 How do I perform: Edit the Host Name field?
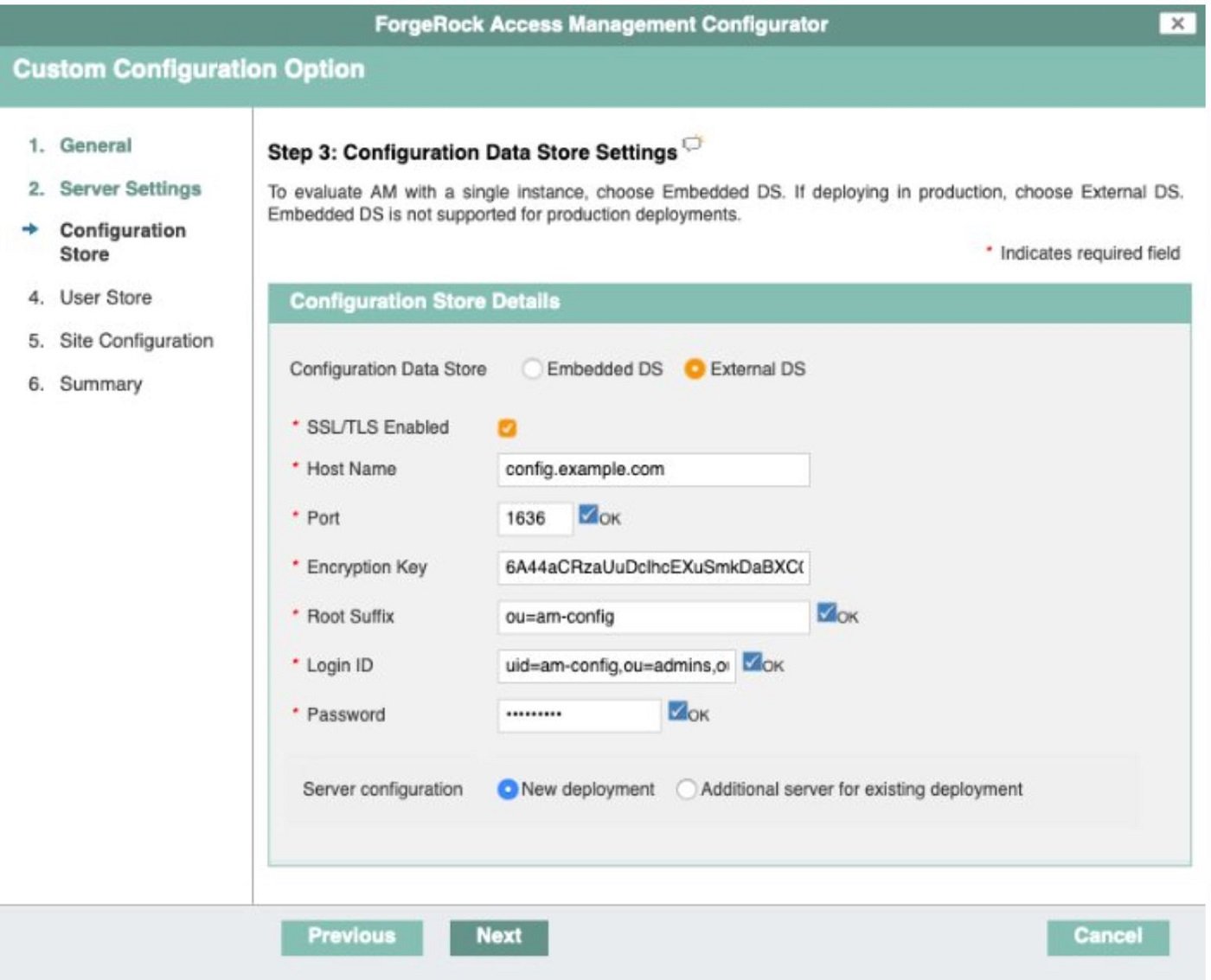(x=653, y=468)
